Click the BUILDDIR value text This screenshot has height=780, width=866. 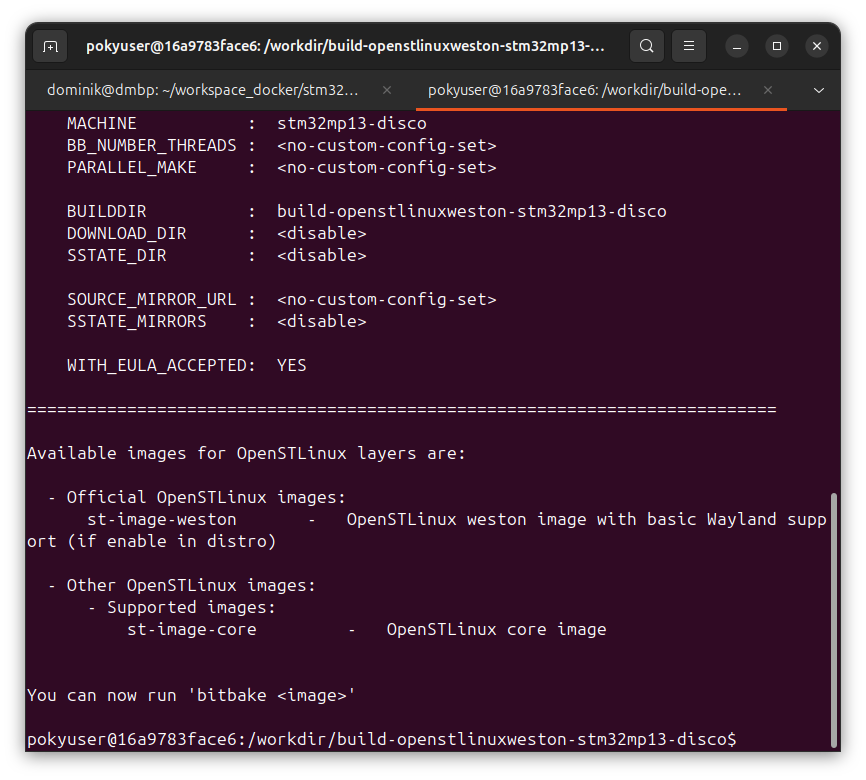[472, 212]
